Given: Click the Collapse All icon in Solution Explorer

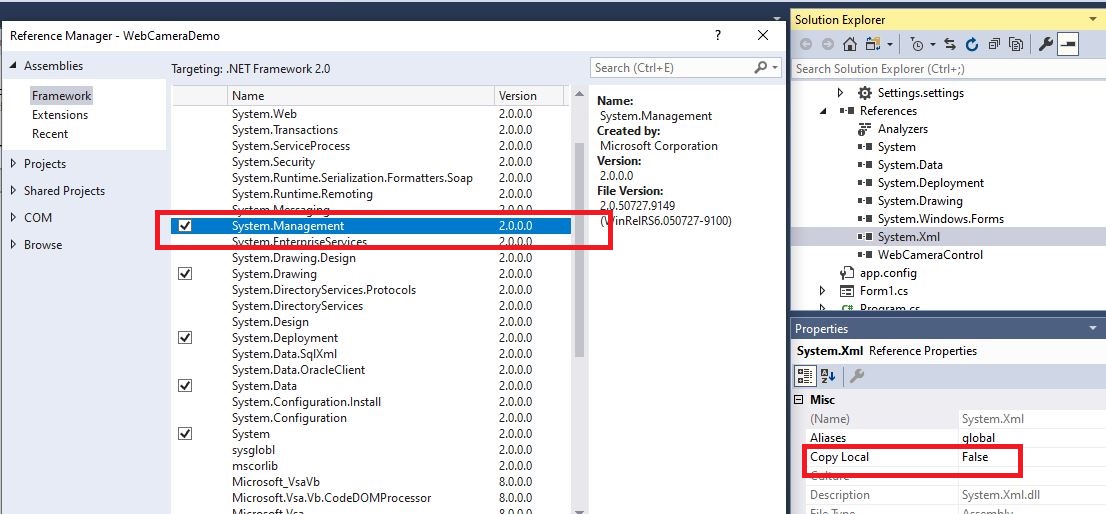Looking at the screenshot, I should [x=994, y=44].
